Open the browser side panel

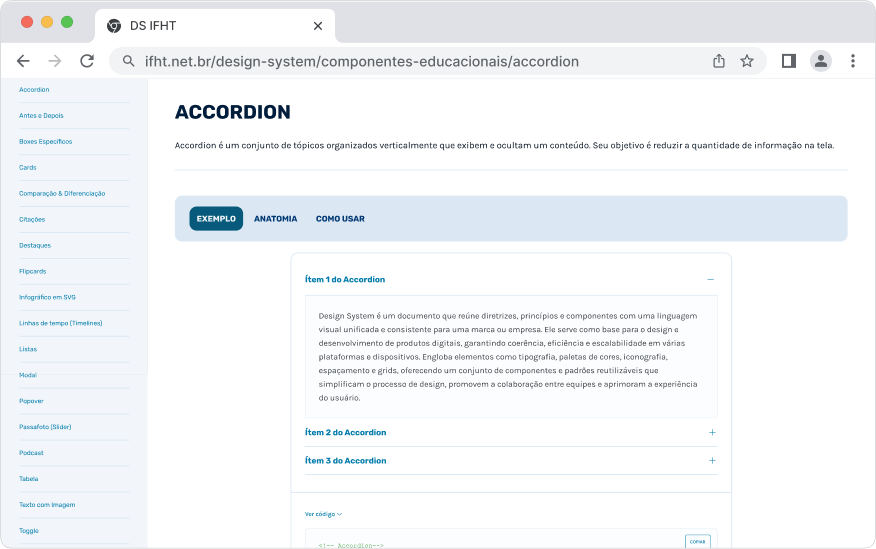pos(789,61)
